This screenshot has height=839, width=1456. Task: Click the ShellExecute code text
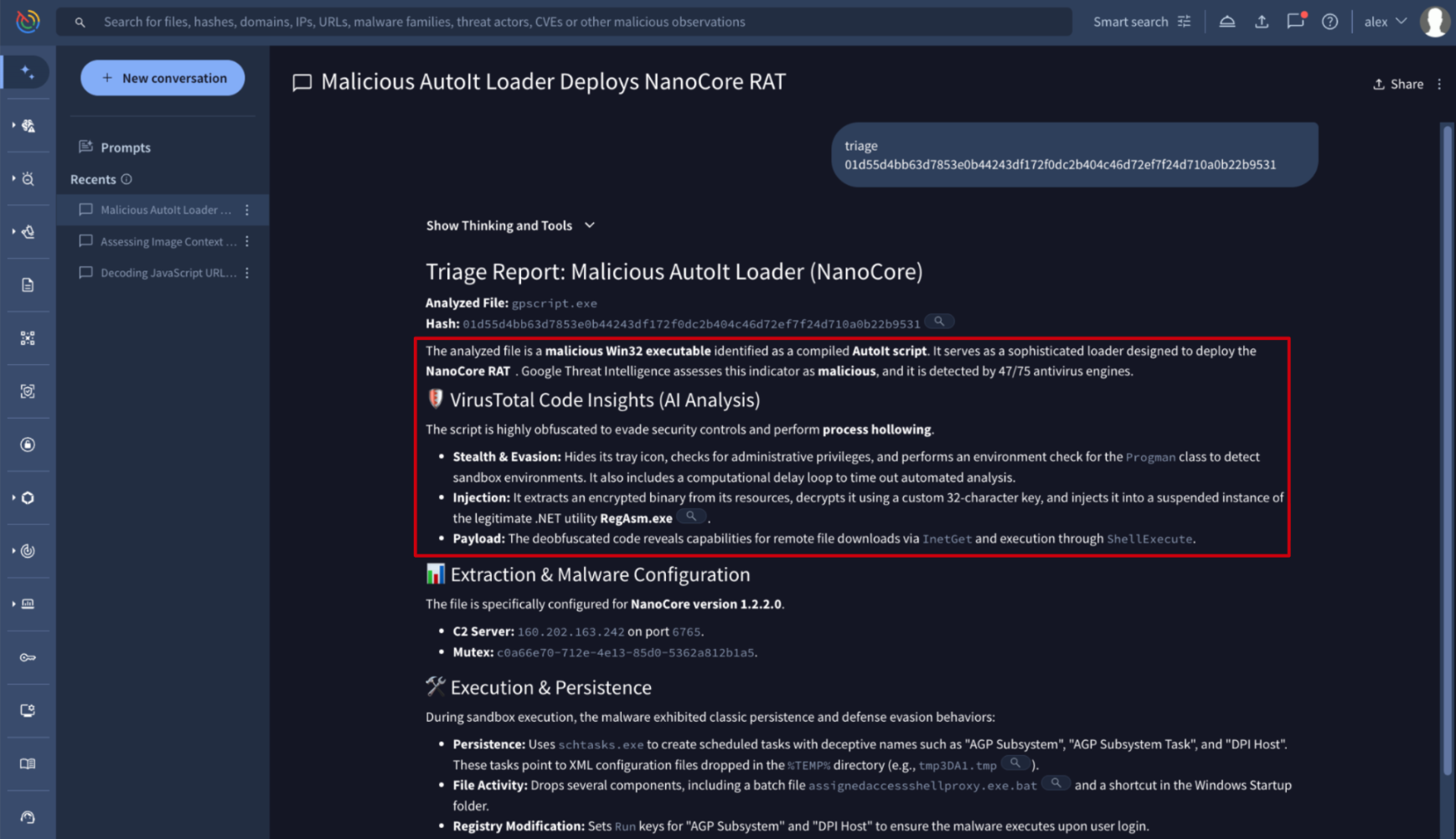[1149, 539]
